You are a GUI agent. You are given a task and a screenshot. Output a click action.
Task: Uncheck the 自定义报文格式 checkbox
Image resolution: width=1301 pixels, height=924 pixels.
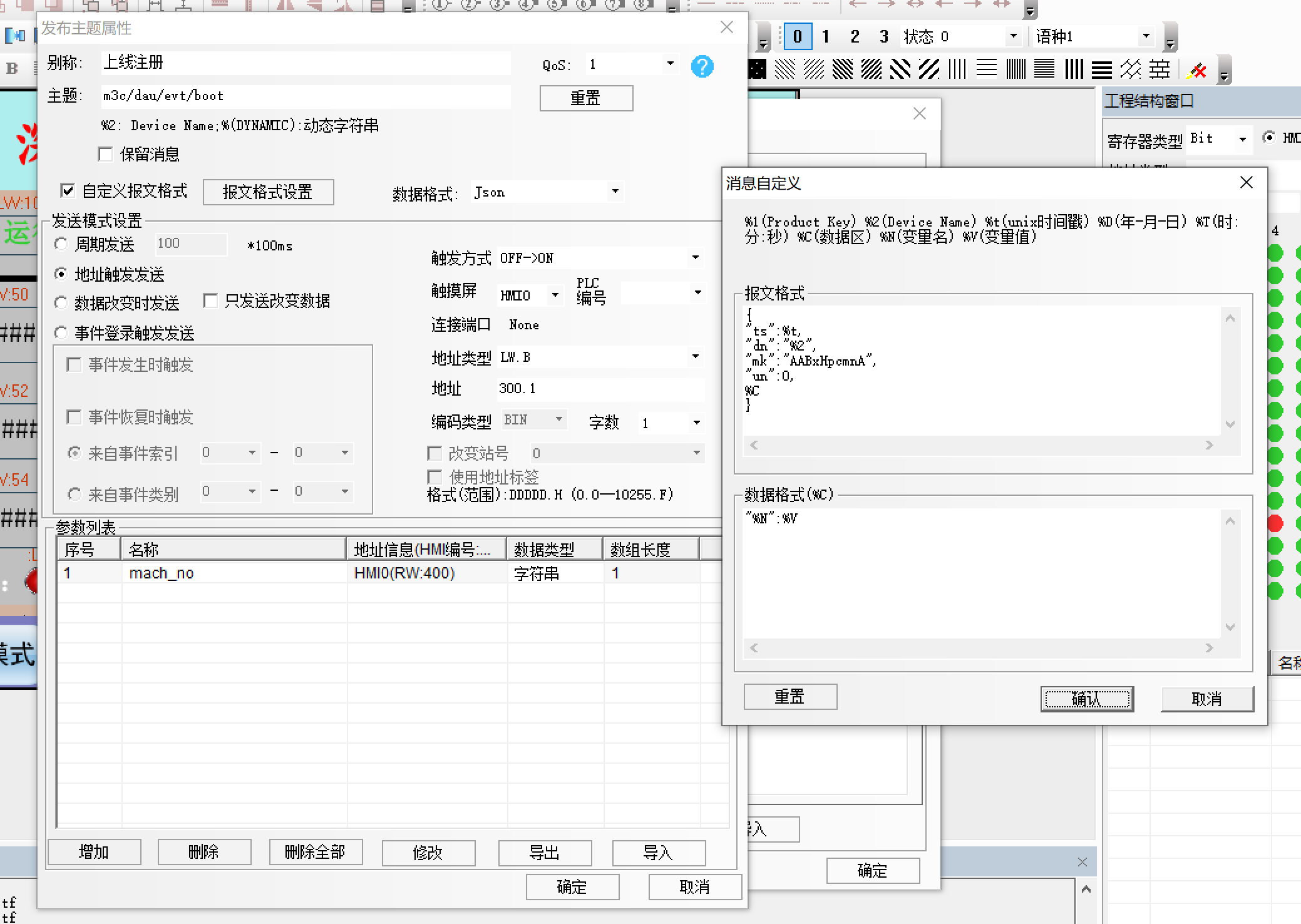point(68,190)
